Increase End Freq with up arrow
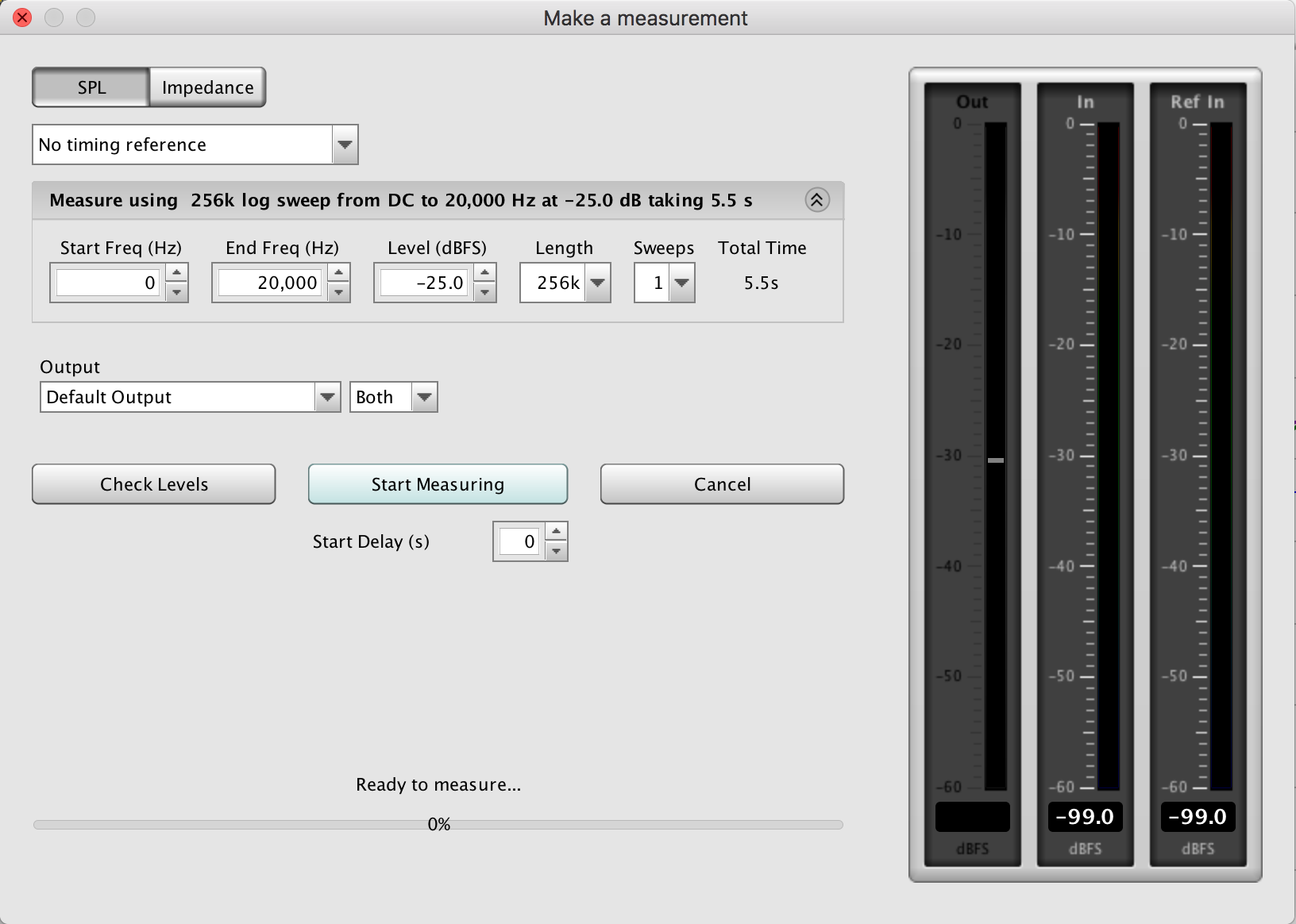The width and height of the screenshot is (1296, 924). point(338,273)
